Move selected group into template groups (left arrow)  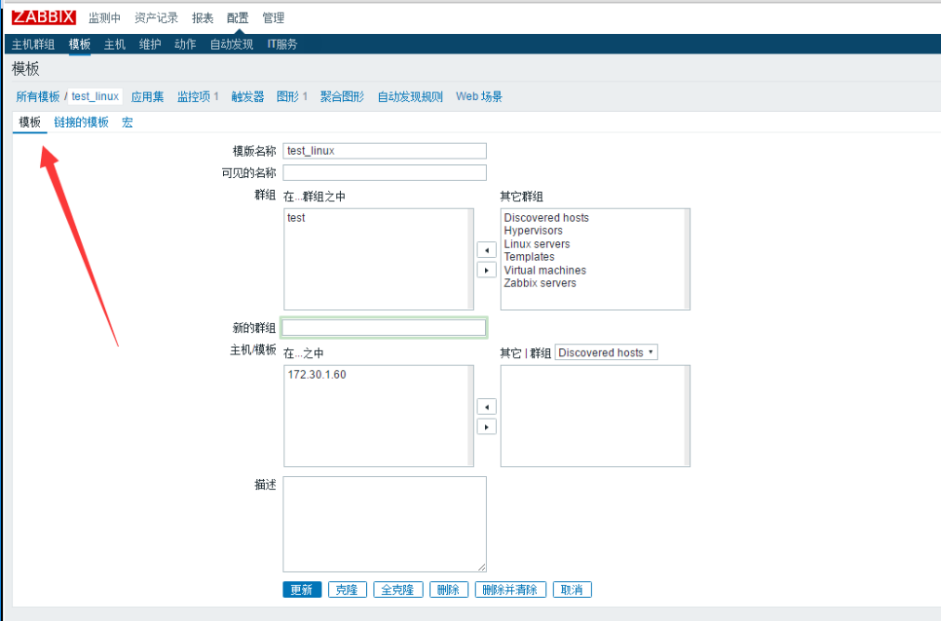487,250
